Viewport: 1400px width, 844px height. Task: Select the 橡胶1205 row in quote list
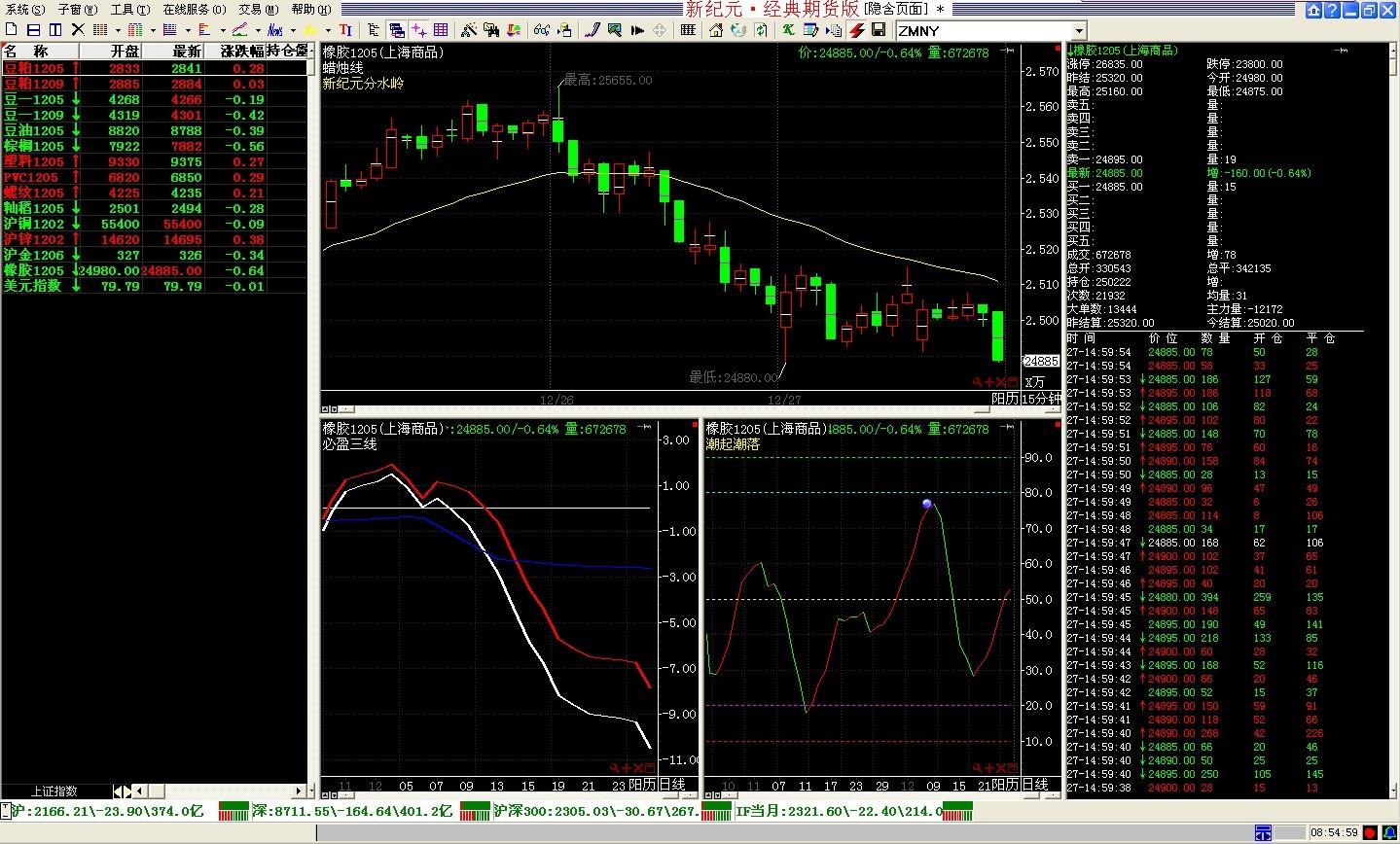click(x=155, y=270)
